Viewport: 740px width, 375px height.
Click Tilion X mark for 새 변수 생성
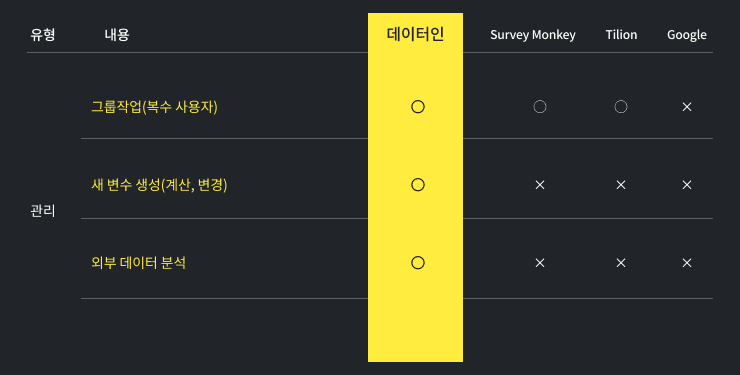click(621, 185)
